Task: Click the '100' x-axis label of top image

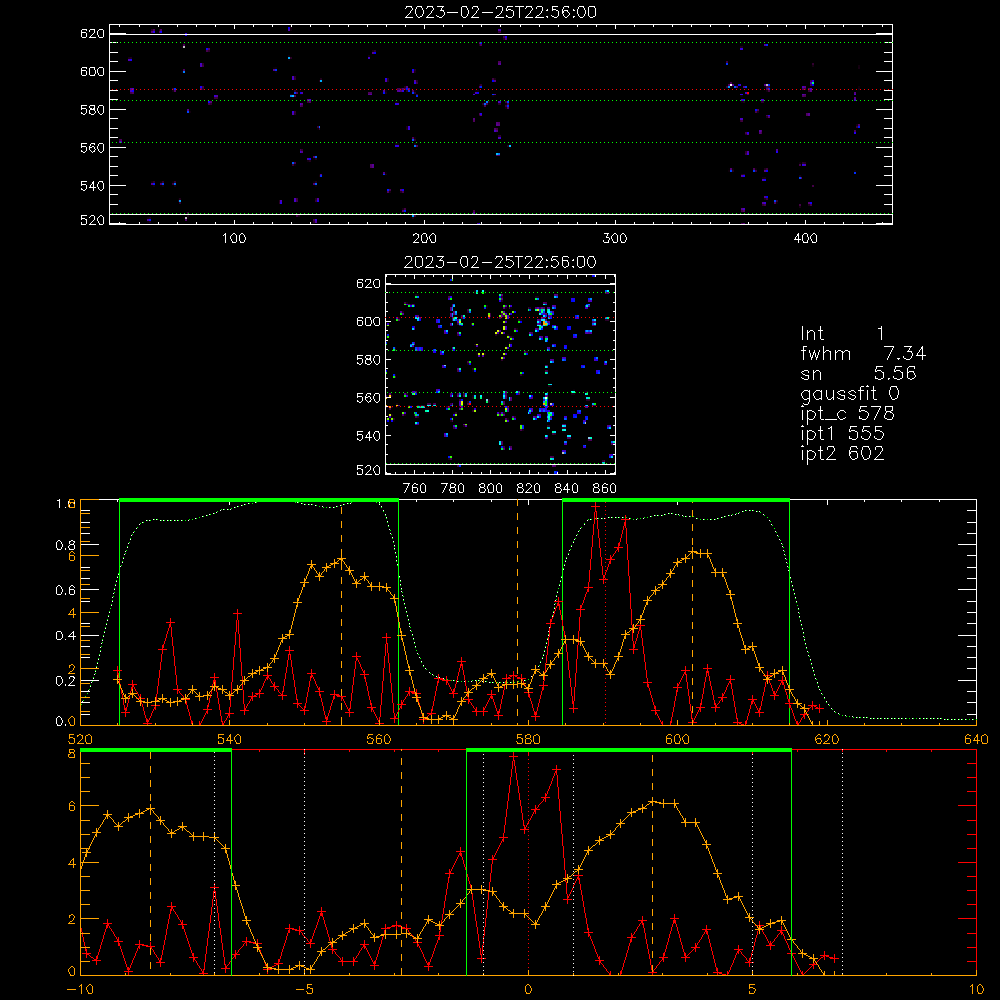Action: (234, 239)
